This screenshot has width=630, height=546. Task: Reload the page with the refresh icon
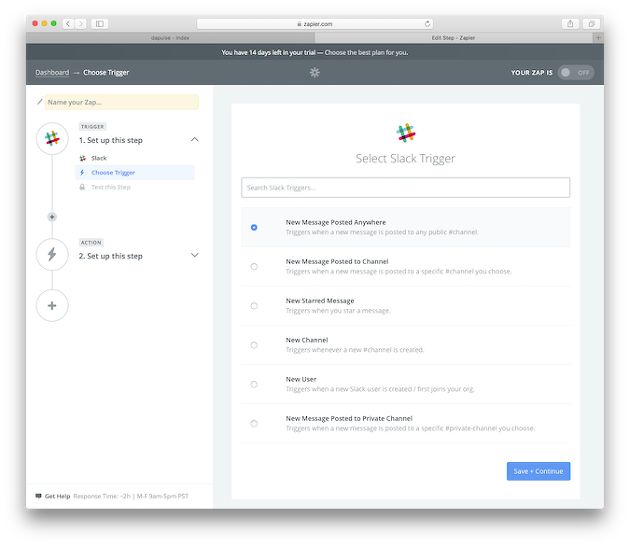[x=427, y=24]
